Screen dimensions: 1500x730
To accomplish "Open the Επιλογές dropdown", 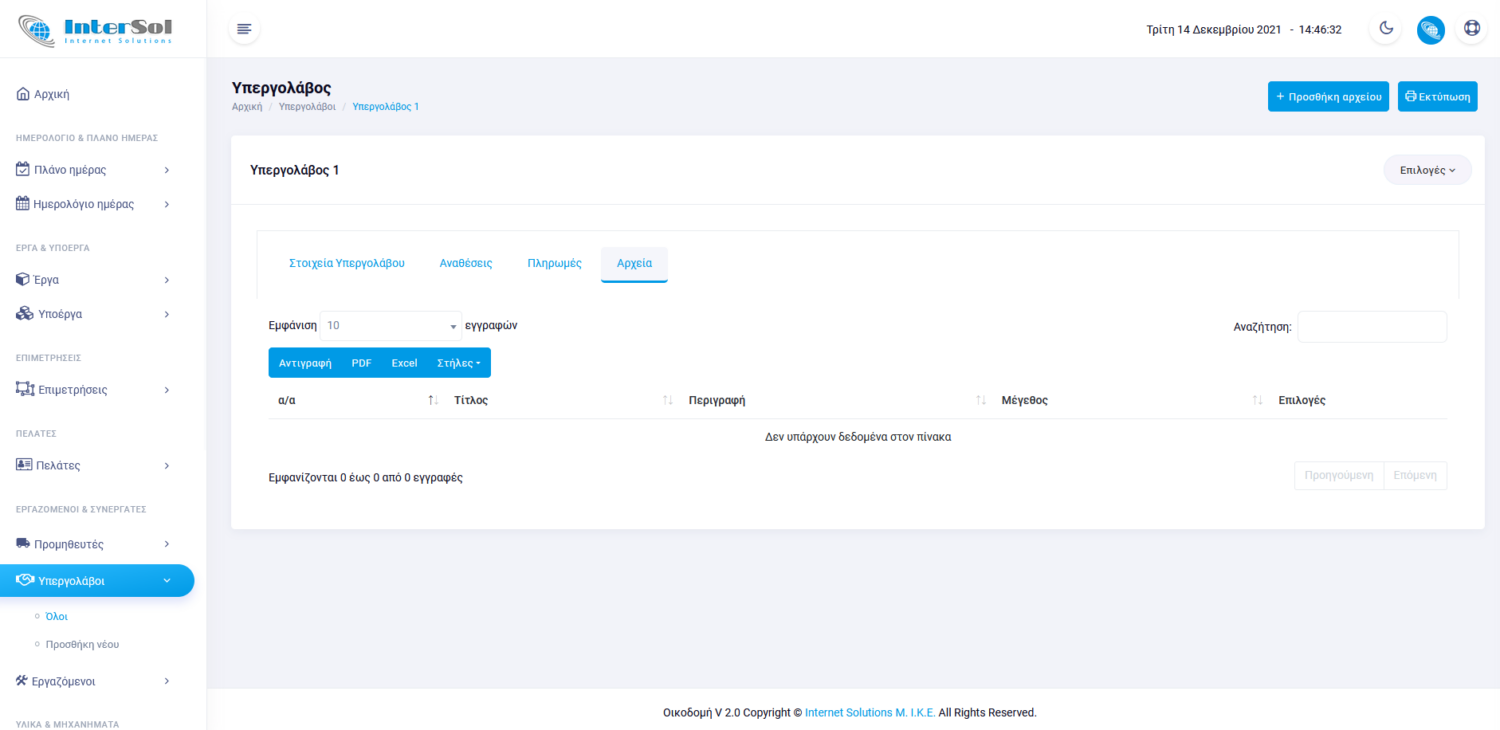I will pyautogui.click(x=1427, y=170).
